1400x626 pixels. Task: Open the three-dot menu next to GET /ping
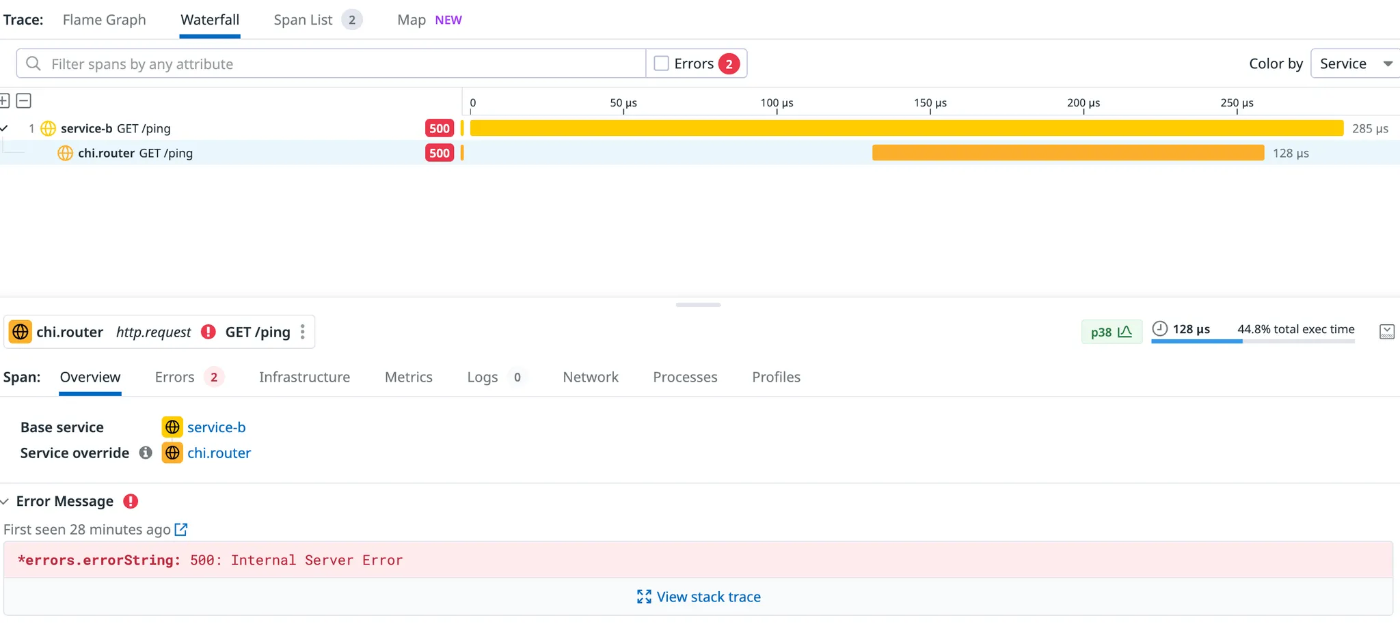[x=302, y=332]
